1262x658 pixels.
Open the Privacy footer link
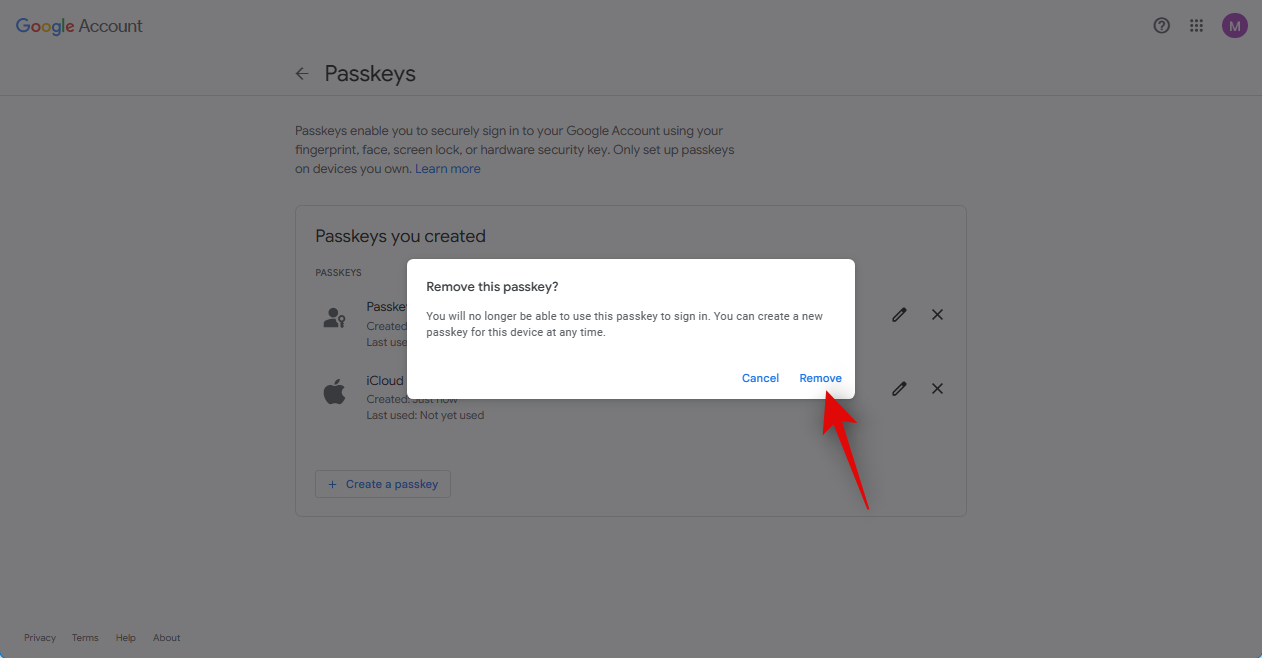coord(40,638)
